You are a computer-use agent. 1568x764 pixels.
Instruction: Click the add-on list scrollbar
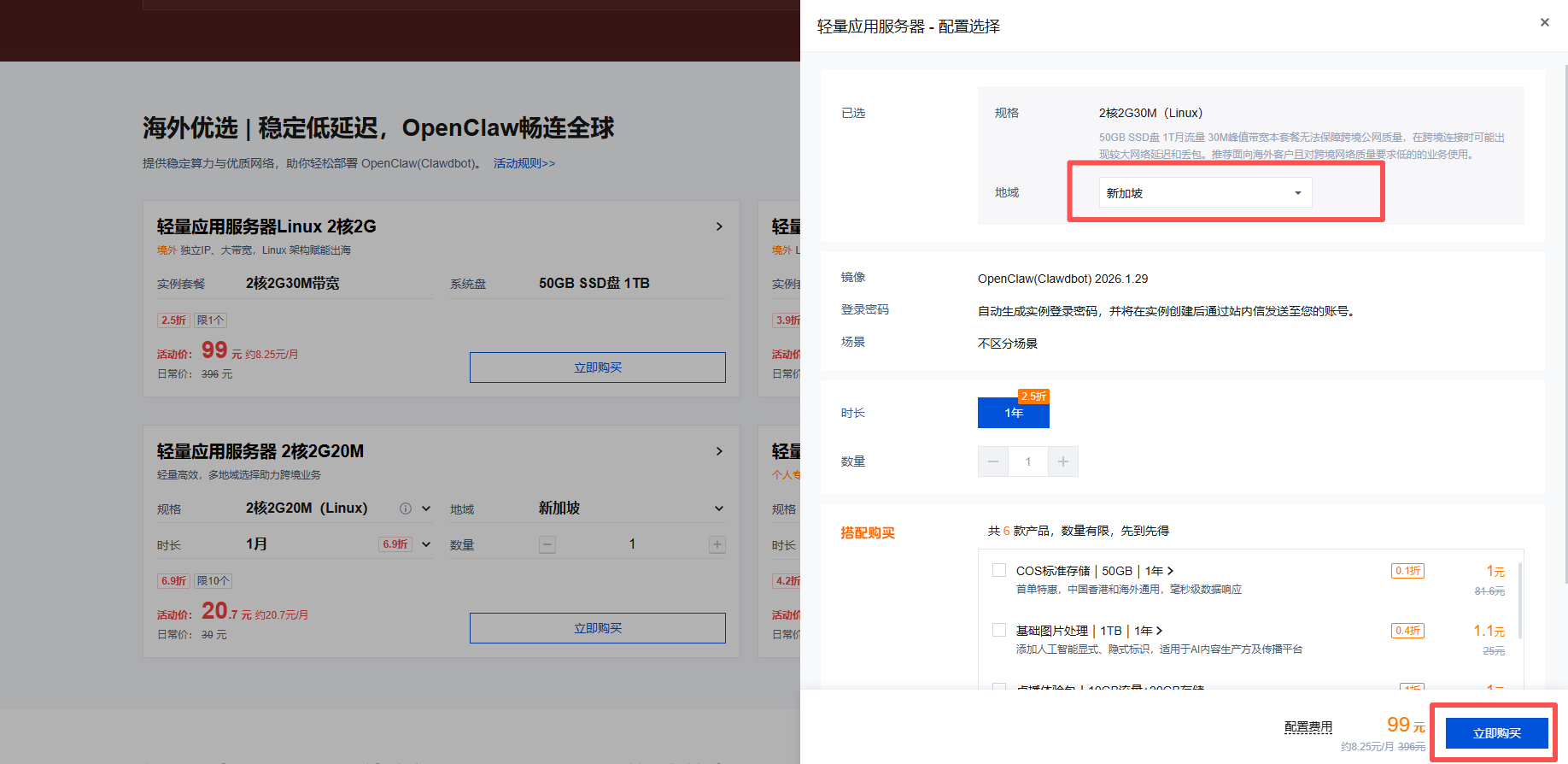[1519, 598]
